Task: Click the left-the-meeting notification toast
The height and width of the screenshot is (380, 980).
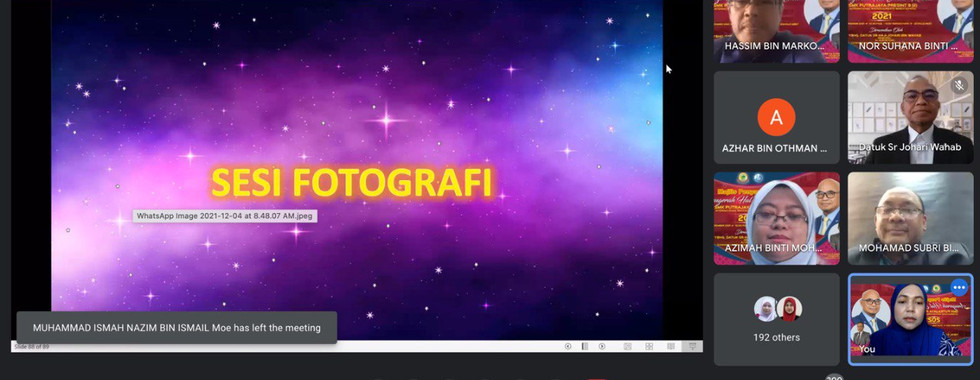Action: [x=177, y=328]
